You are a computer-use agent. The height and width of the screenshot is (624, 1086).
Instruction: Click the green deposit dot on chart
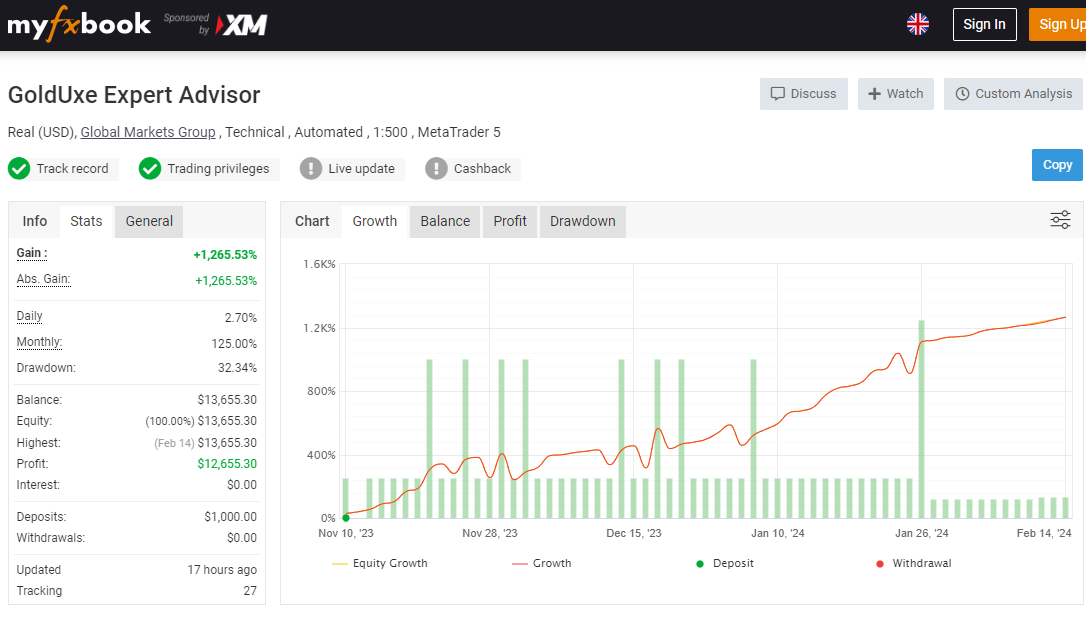pyautogui.click(x=346, y=517)
